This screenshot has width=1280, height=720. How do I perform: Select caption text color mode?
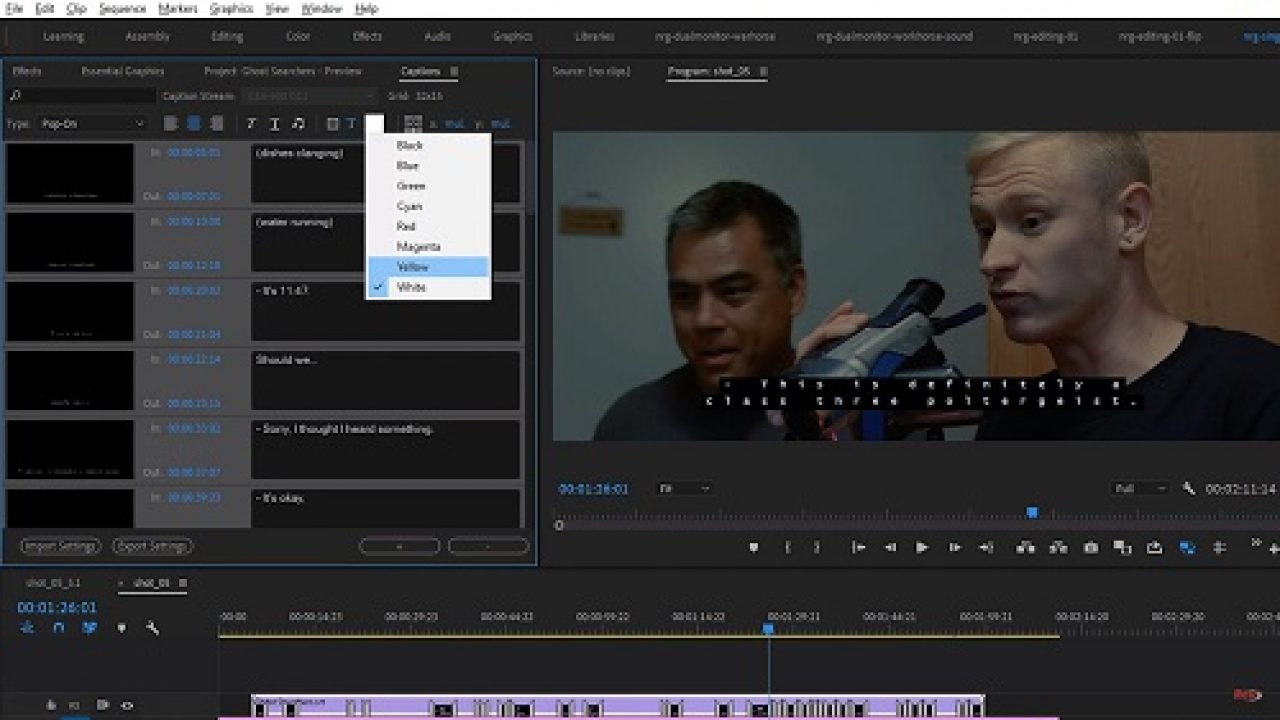[x=351, y=124]
